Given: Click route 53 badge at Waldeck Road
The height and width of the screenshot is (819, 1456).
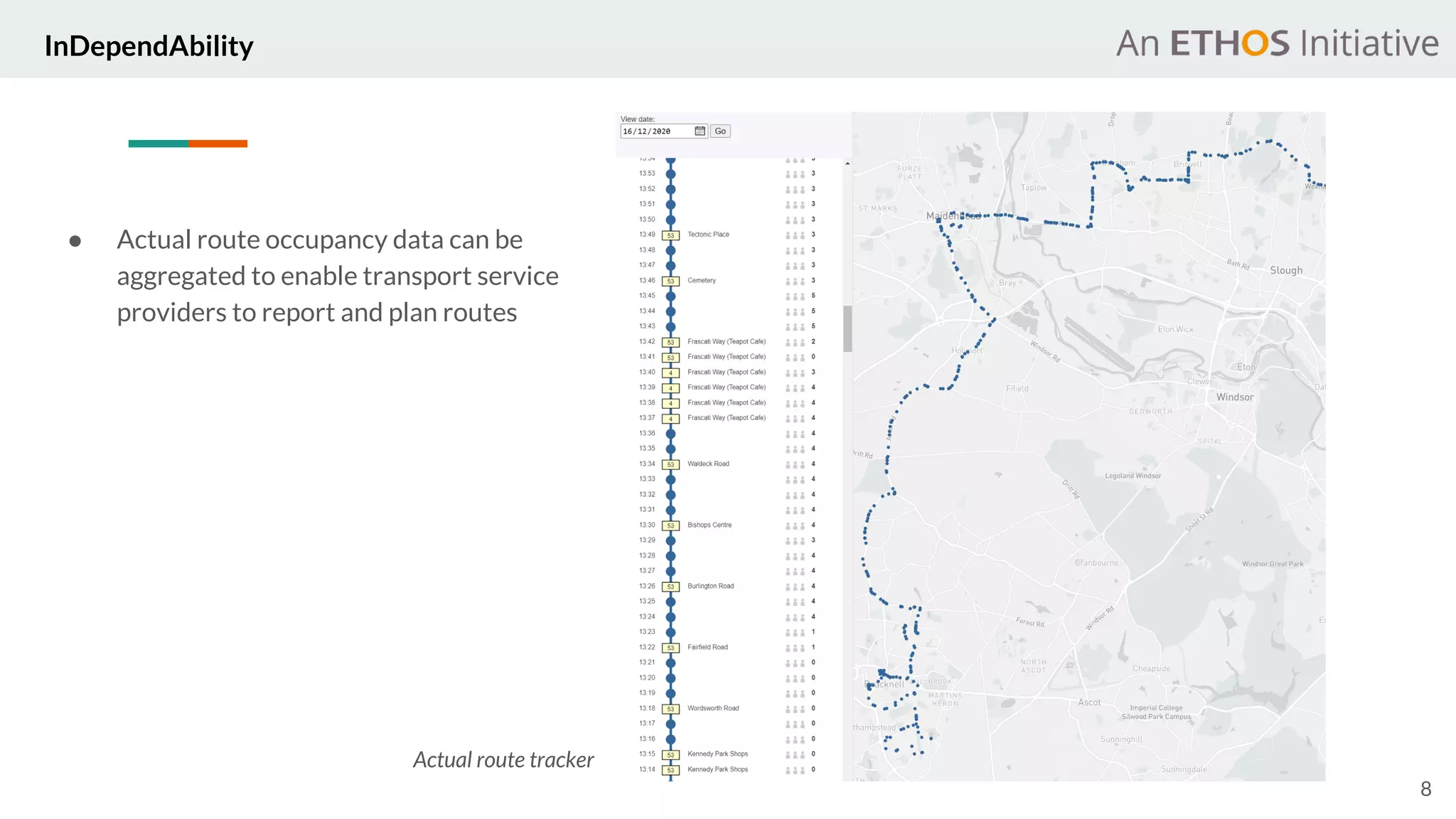Looking at the screenshot, I should point(670,464).
